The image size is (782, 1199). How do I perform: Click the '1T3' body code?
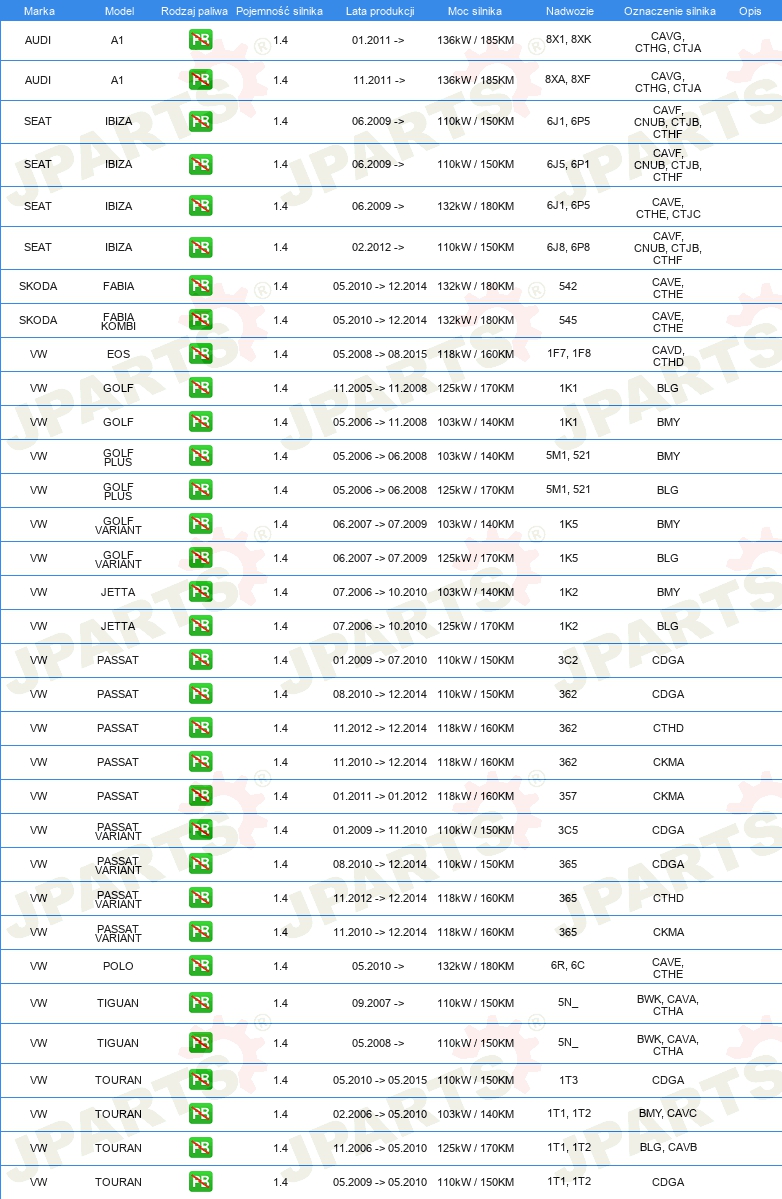click(x=568, y=1080)
